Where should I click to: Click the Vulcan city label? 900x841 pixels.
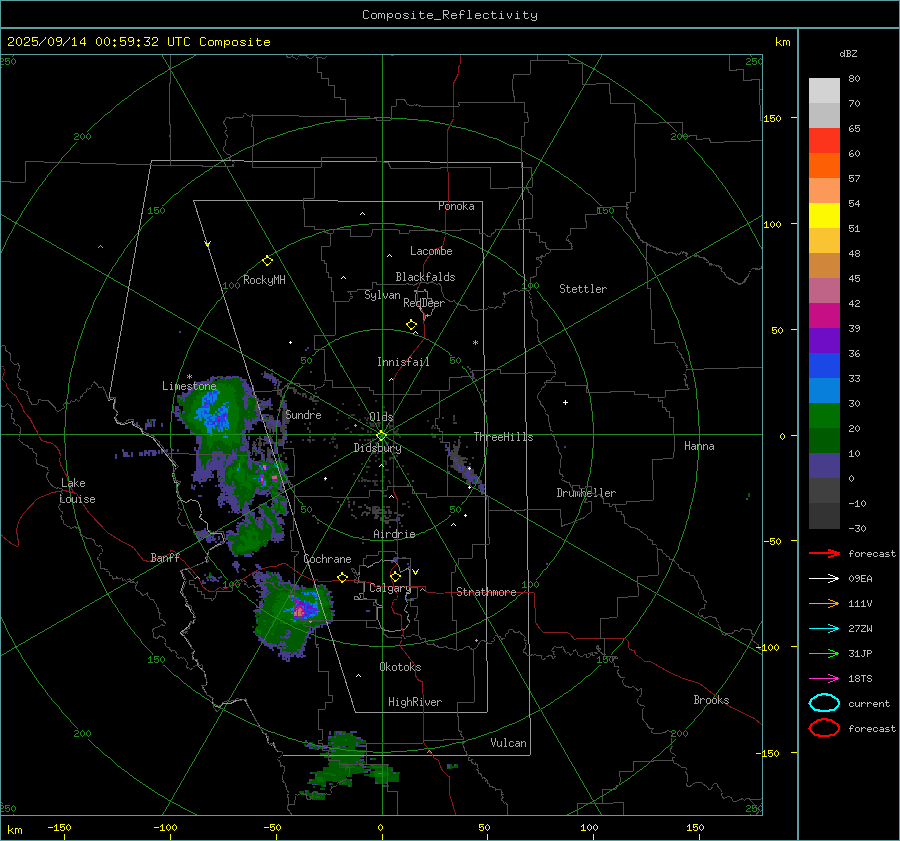(509, 743)
